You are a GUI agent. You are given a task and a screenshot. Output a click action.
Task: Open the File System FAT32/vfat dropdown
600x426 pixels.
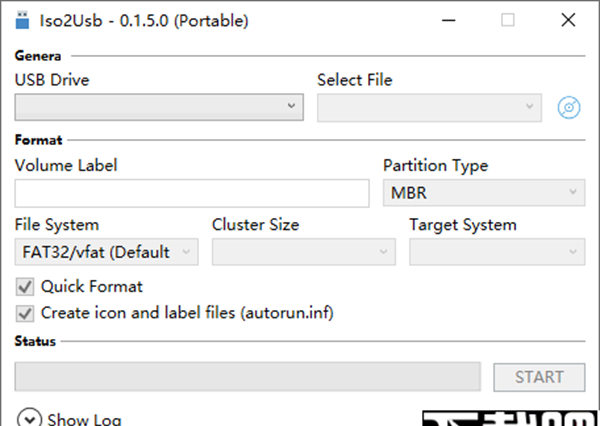tap(106, 252)
